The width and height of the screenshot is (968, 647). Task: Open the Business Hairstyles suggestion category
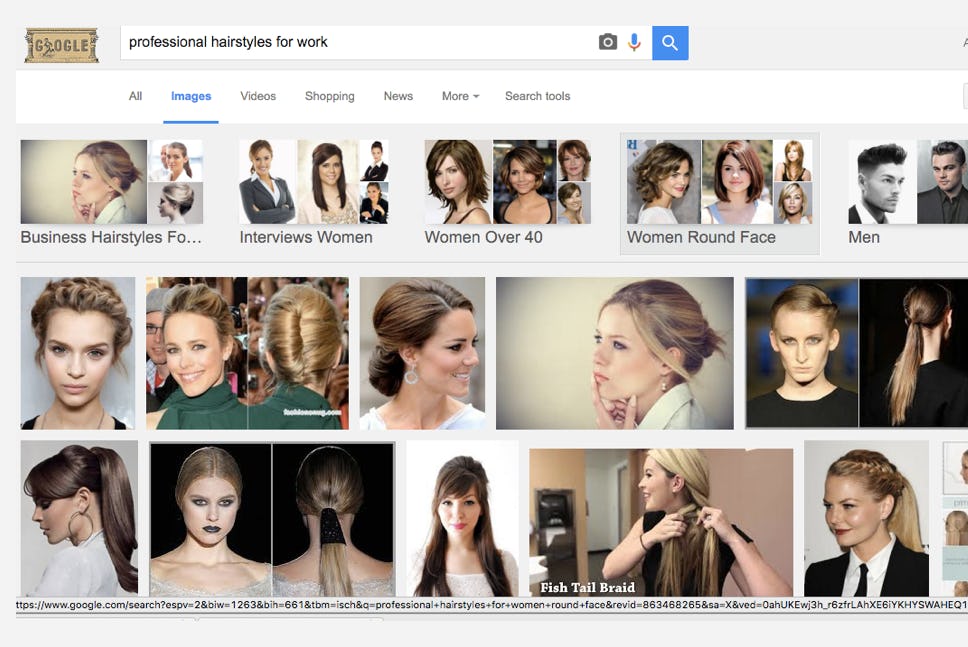click(111, 192)
